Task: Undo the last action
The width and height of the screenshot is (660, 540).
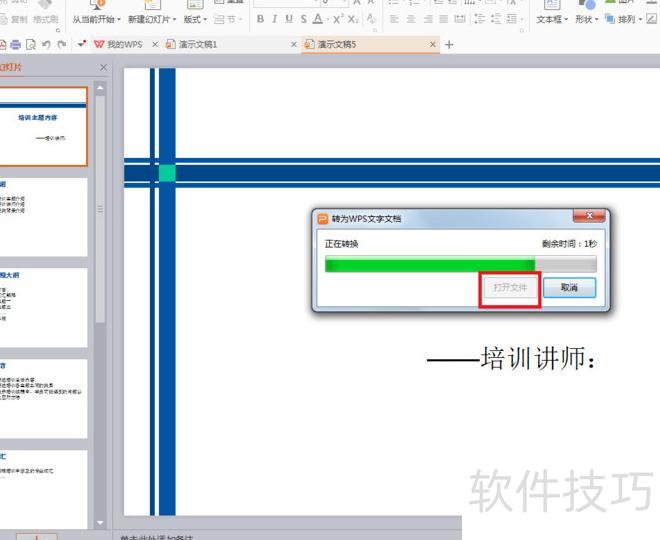Action: pyautogui.click(x=46, y=44)
